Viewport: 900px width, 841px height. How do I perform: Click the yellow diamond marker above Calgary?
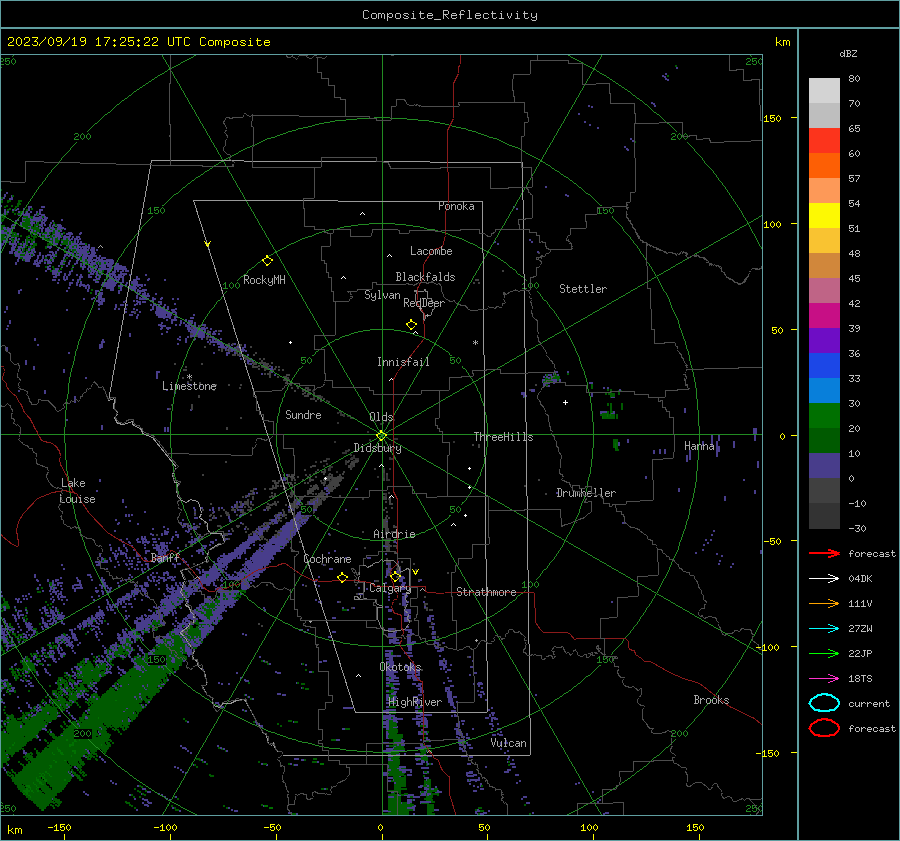tap(395, 576)
